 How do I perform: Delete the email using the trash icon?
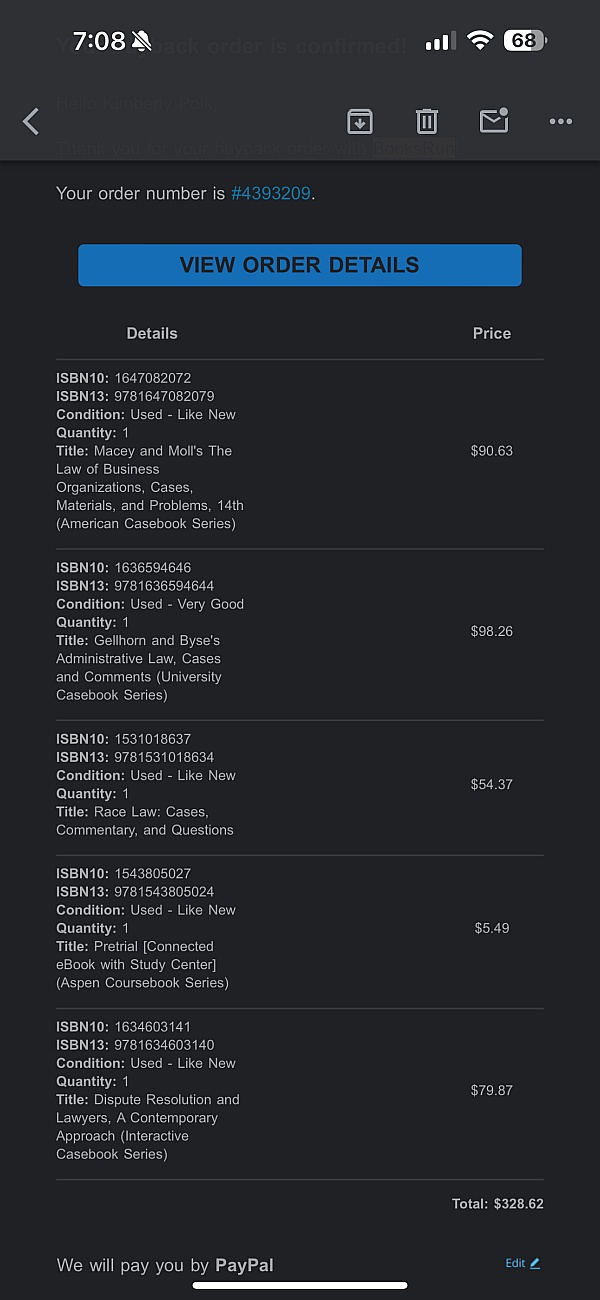(x=427, y=122)
